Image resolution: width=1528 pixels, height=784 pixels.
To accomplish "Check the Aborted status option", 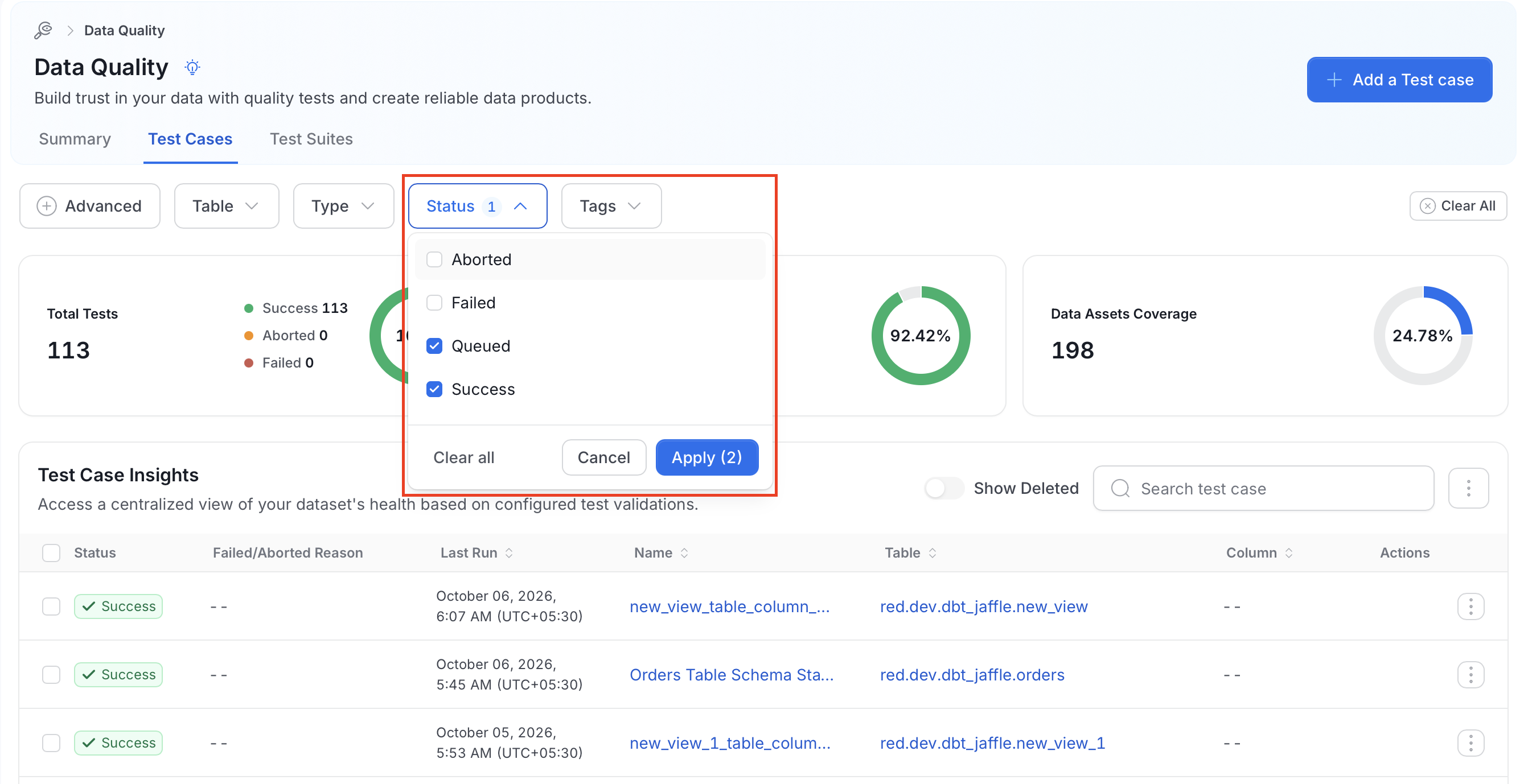I will [434, 259].
